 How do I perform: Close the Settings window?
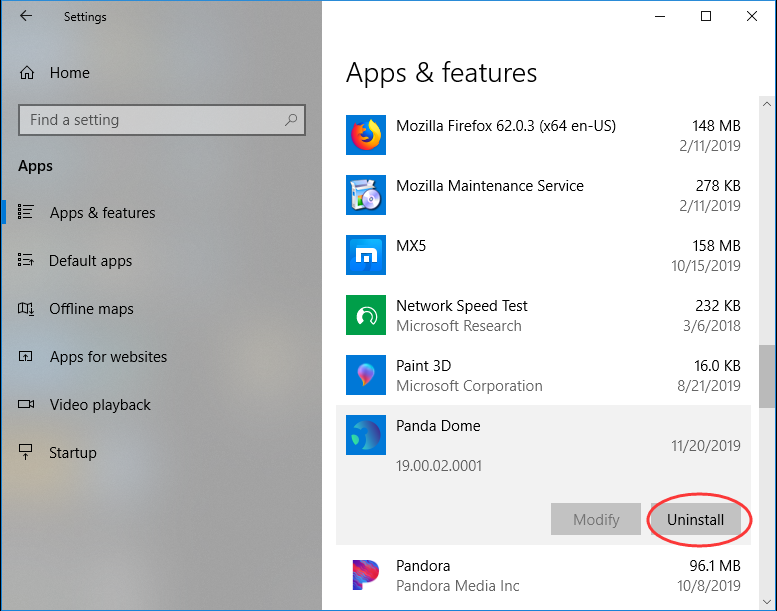(x=752, y=16)
